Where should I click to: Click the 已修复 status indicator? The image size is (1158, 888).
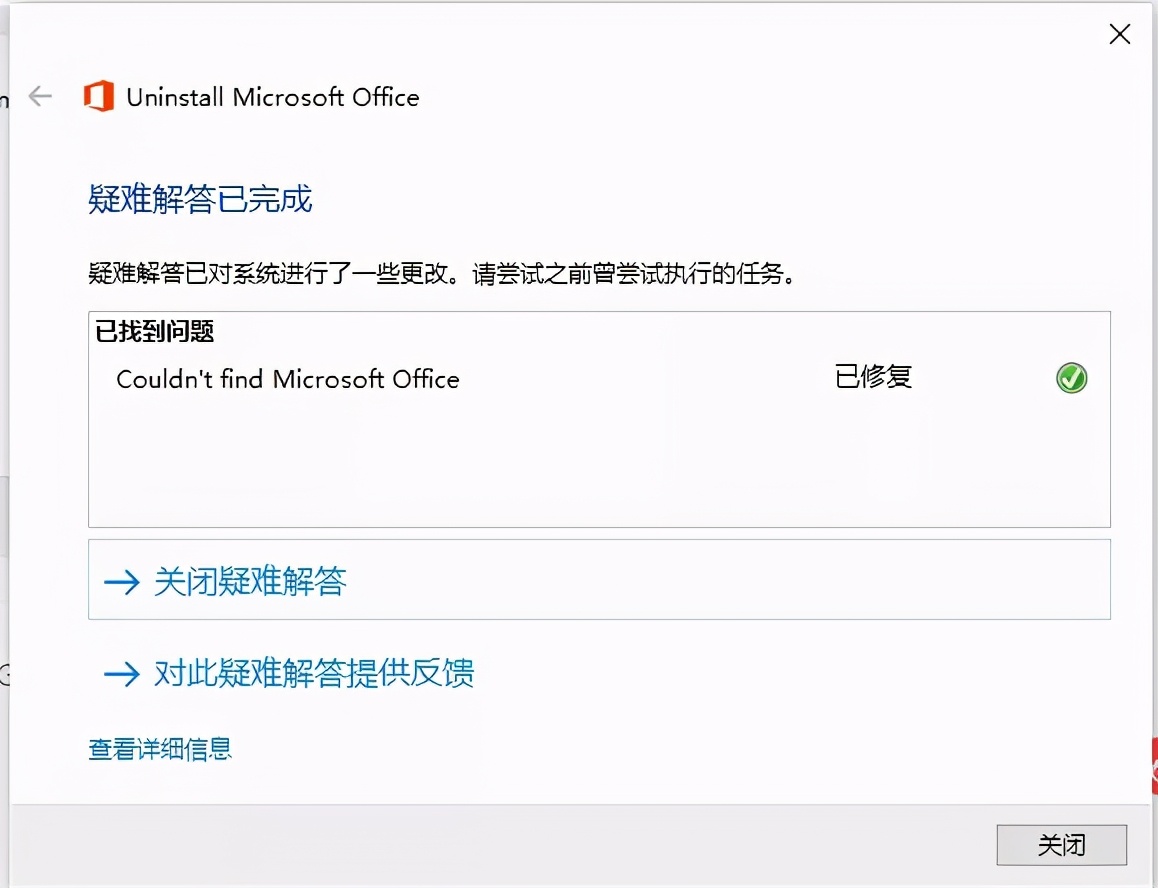[x=872, y=378]
